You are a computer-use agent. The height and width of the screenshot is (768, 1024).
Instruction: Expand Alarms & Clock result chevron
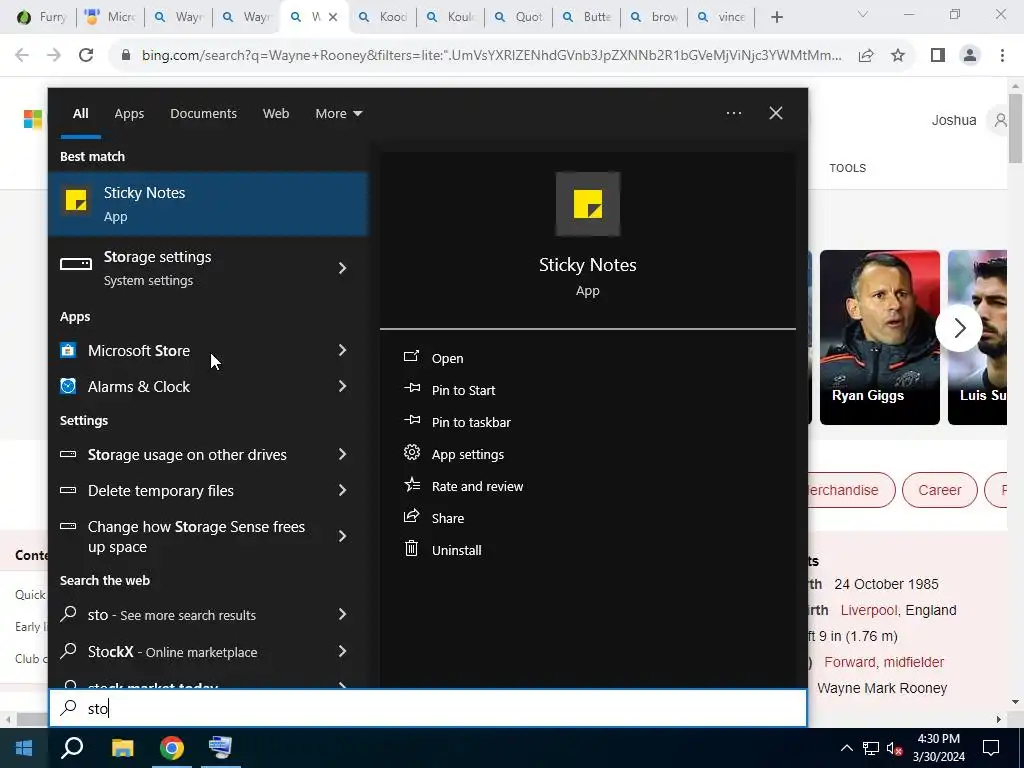[x=342, y=387]
